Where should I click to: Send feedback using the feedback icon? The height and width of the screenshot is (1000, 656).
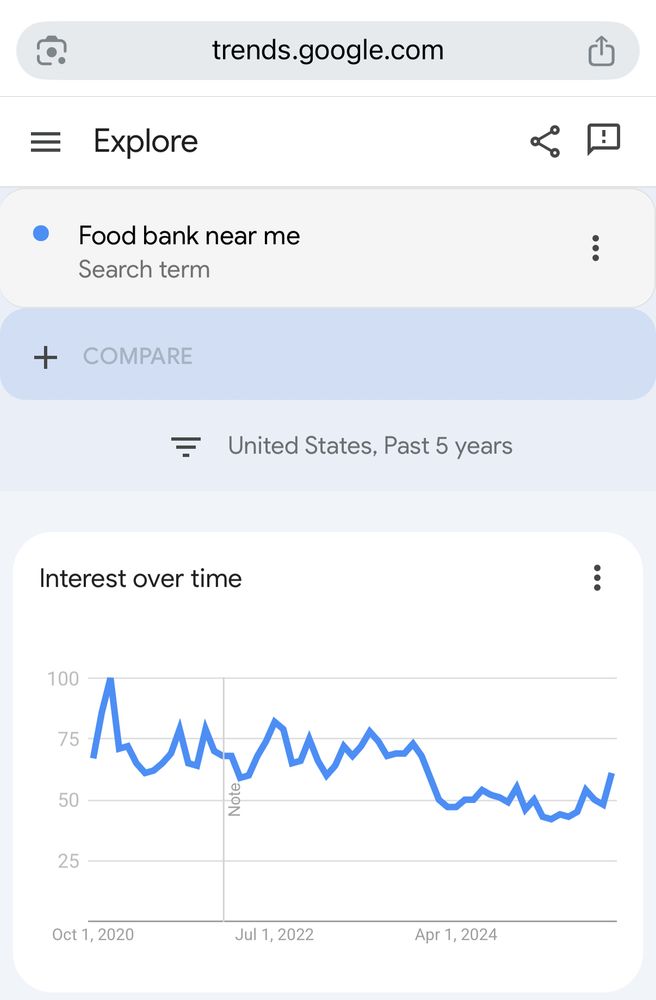[604, 140]
